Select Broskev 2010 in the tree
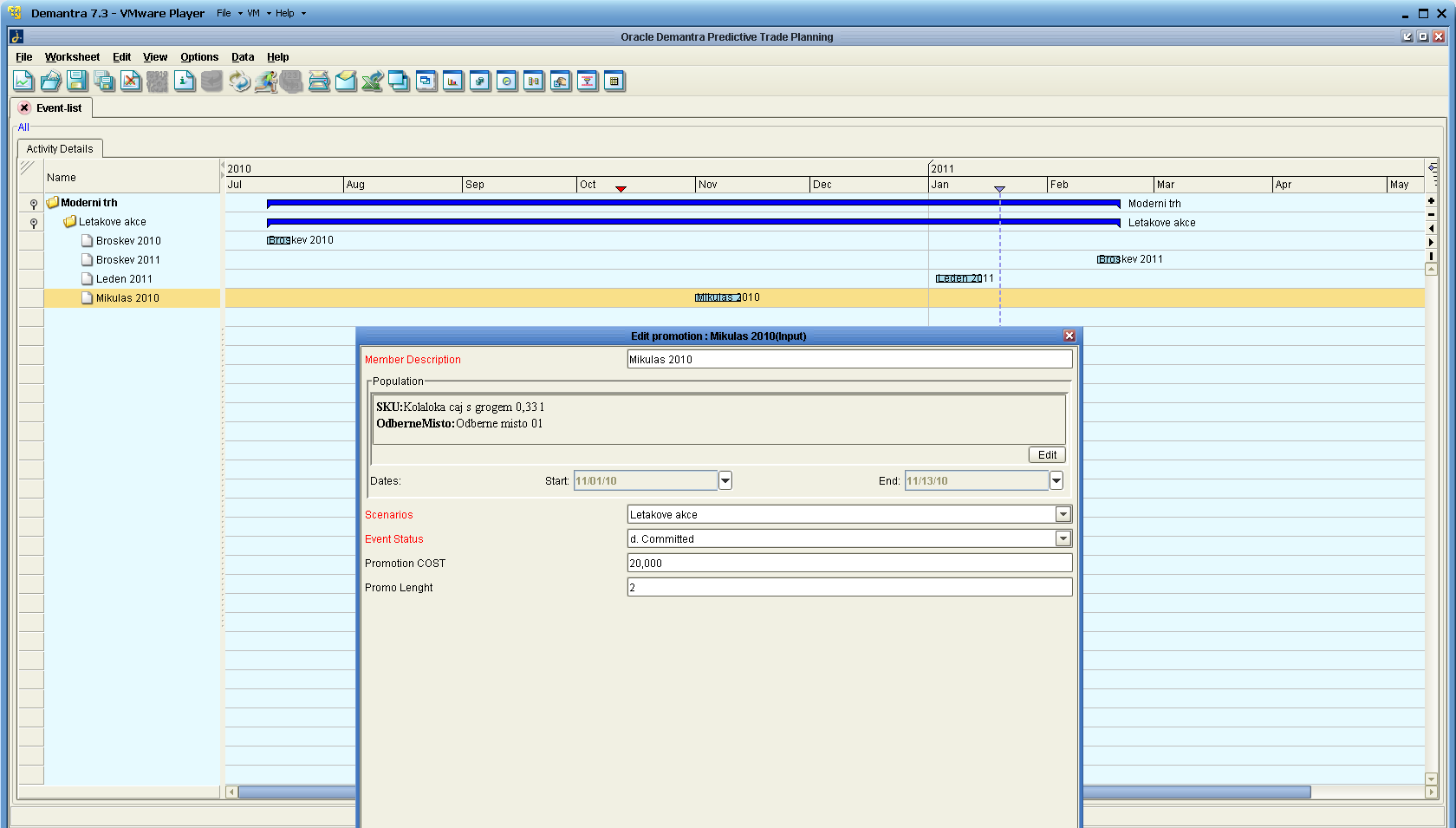This screenshot has width=1456, height=828. [128, 241]
